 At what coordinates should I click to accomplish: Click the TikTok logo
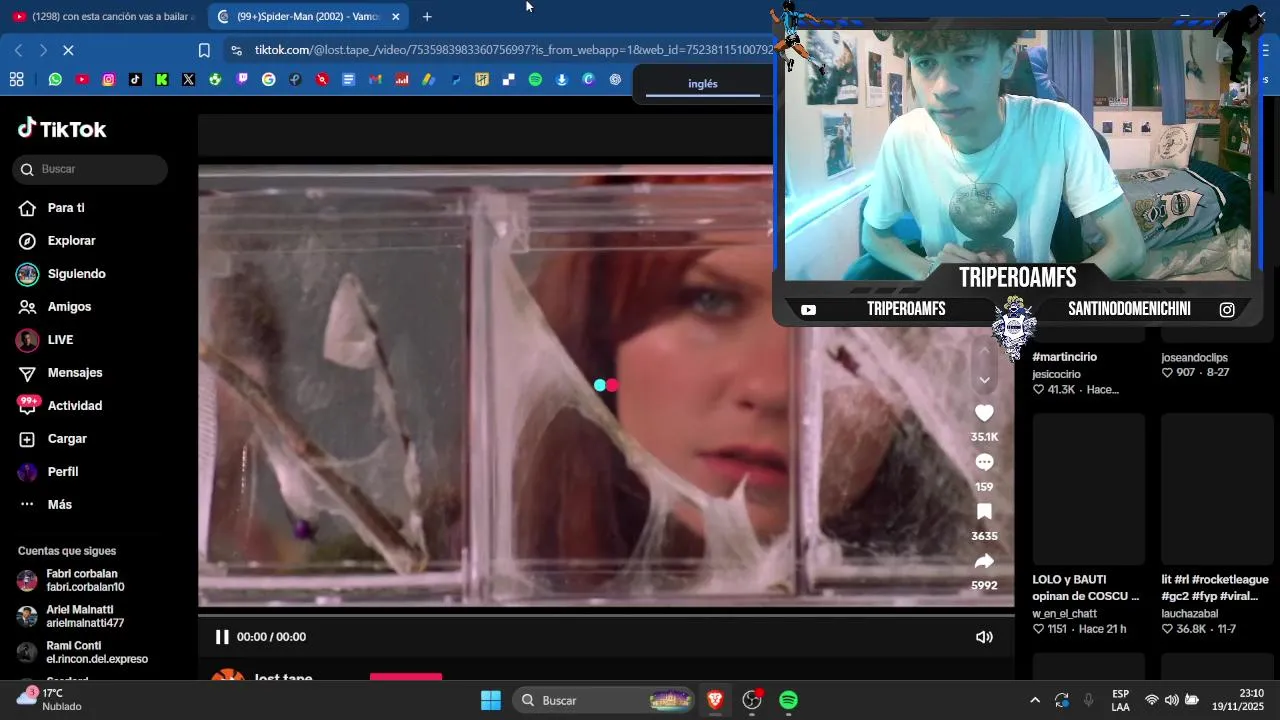(x=62, y=129)
